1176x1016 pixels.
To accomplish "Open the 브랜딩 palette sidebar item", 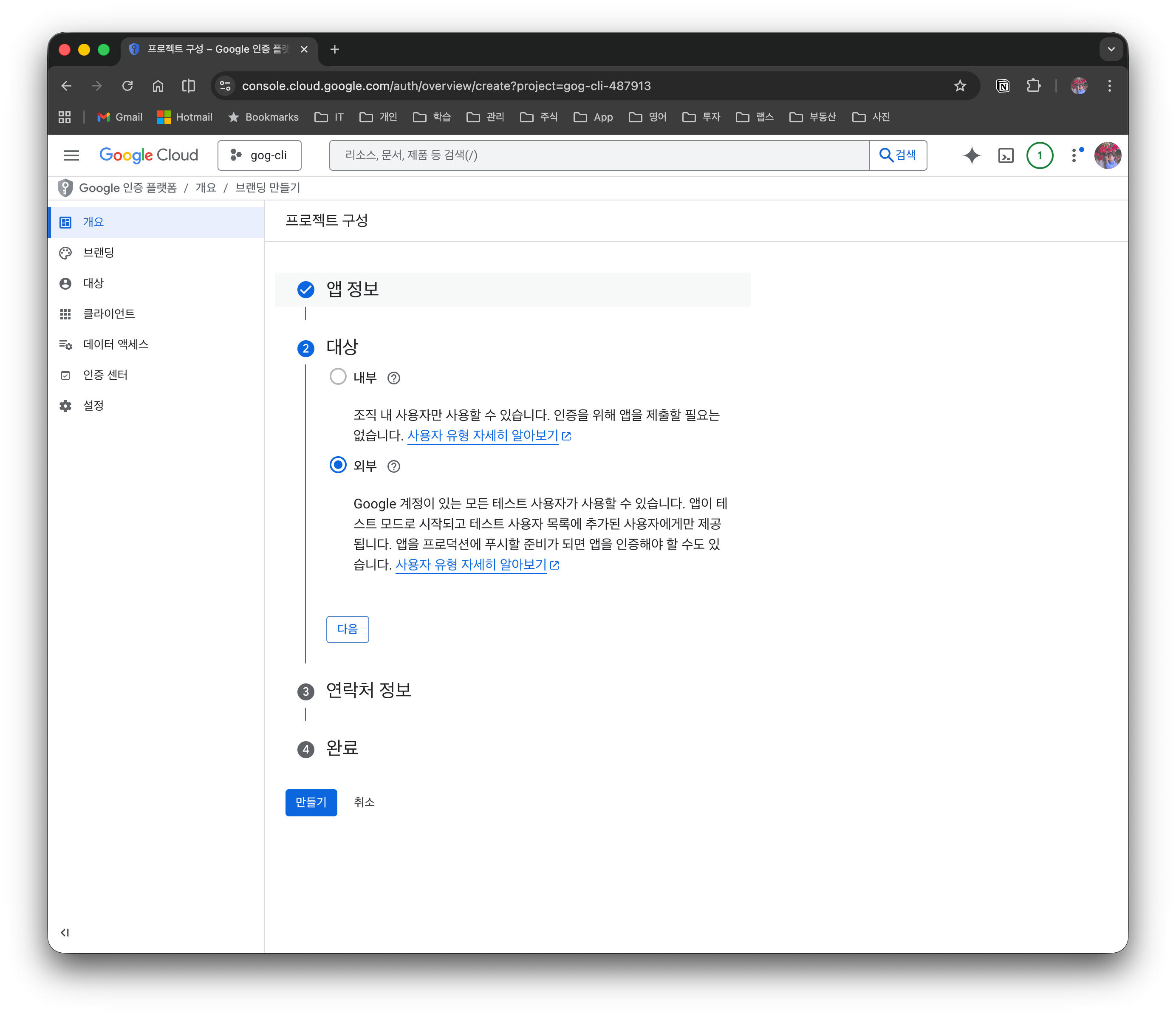I will coord(98,252).
